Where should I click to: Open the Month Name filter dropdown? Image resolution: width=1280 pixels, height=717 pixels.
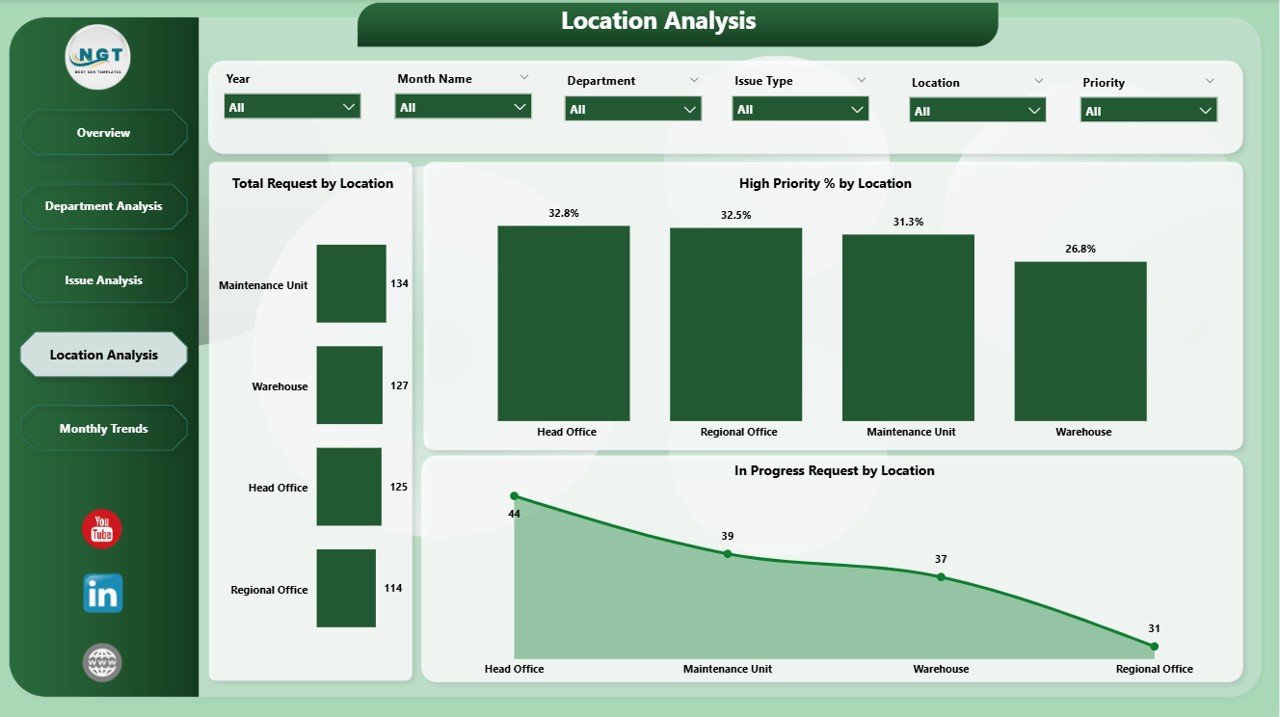click(519, 105)
